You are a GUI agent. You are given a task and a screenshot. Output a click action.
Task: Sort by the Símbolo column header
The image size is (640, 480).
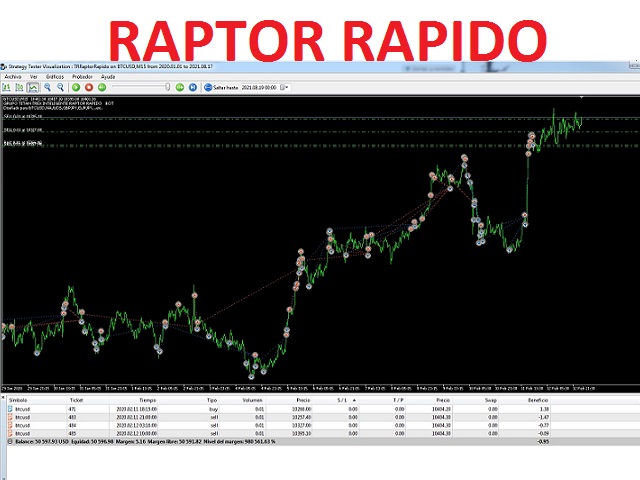[x=19, y=400]
